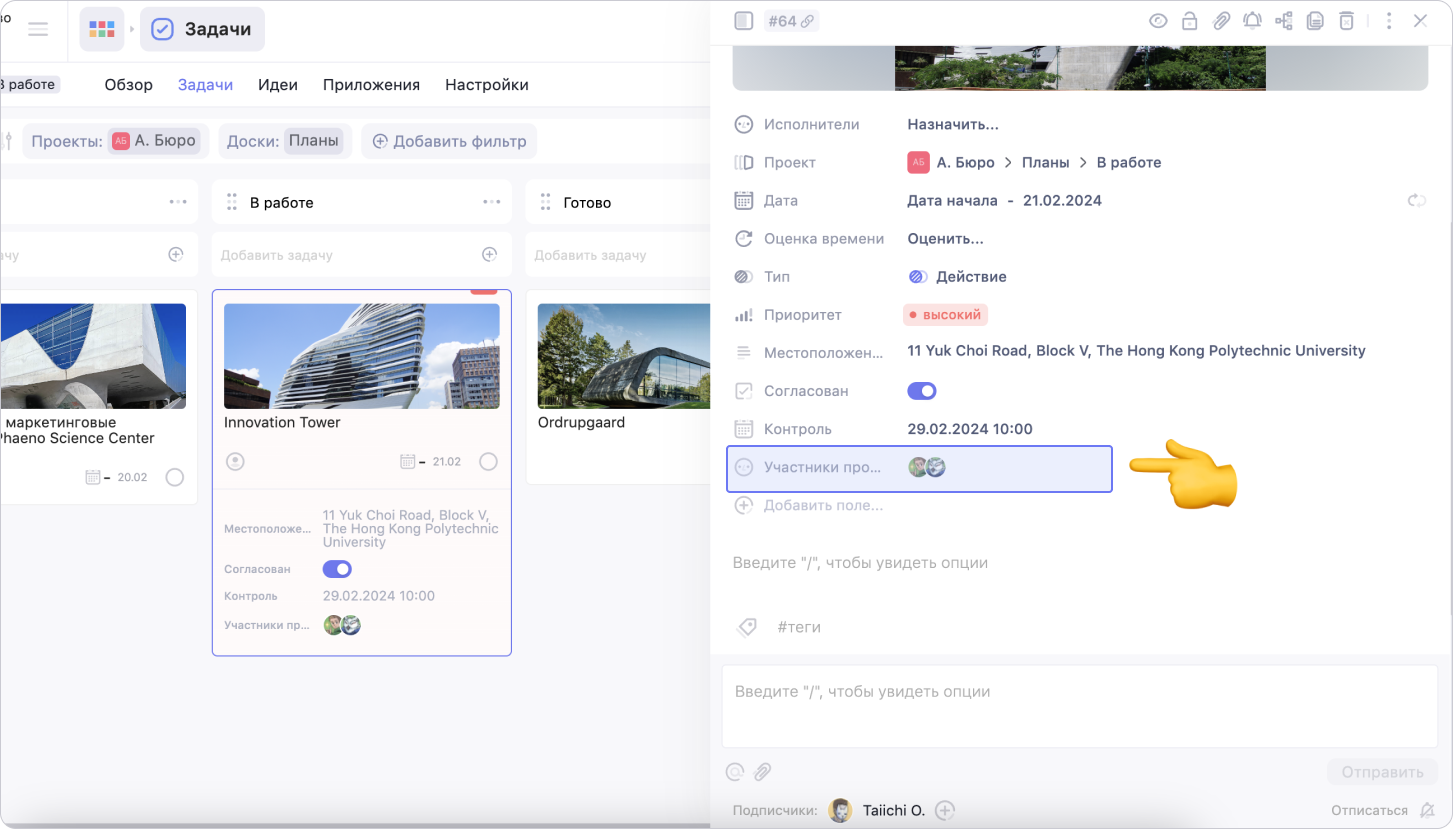Viewport: 1453px width, 829px height.
Task: Close the task detail panel
Action: click(x=1420, y=20)
